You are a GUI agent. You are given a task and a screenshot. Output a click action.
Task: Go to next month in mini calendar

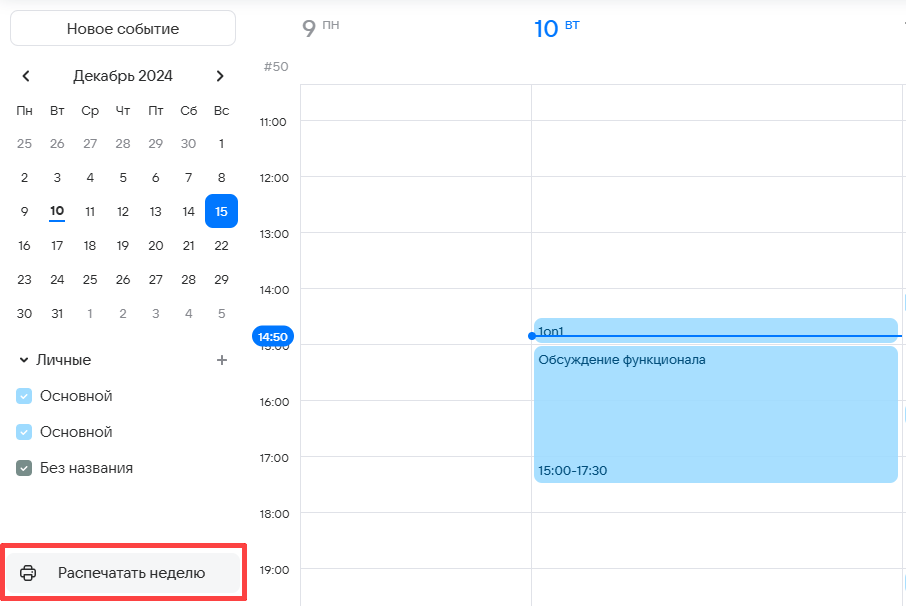tap(220, 76)
